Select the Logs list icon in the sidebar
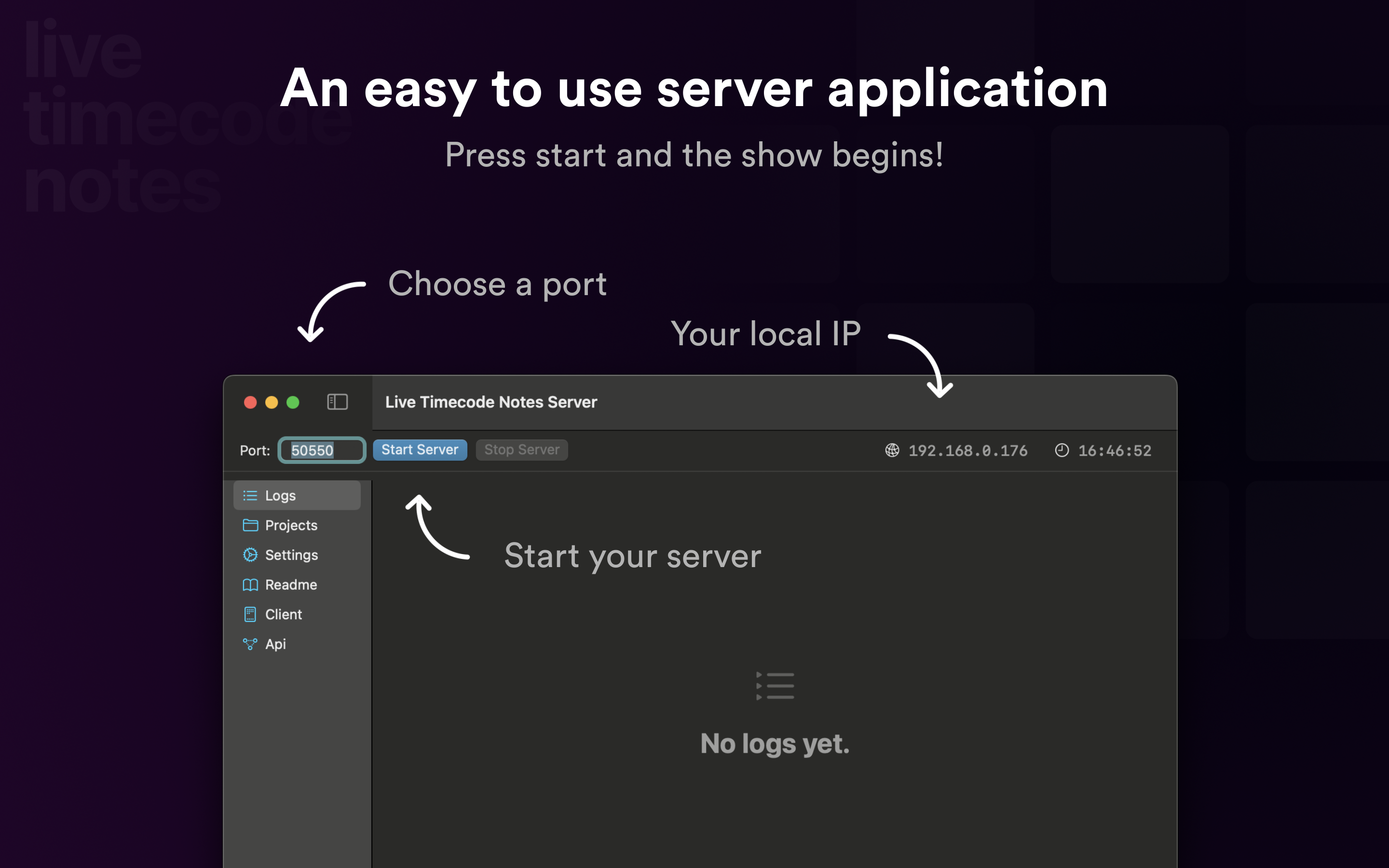The image size is (1389, 868). click(x=250, y=495)
